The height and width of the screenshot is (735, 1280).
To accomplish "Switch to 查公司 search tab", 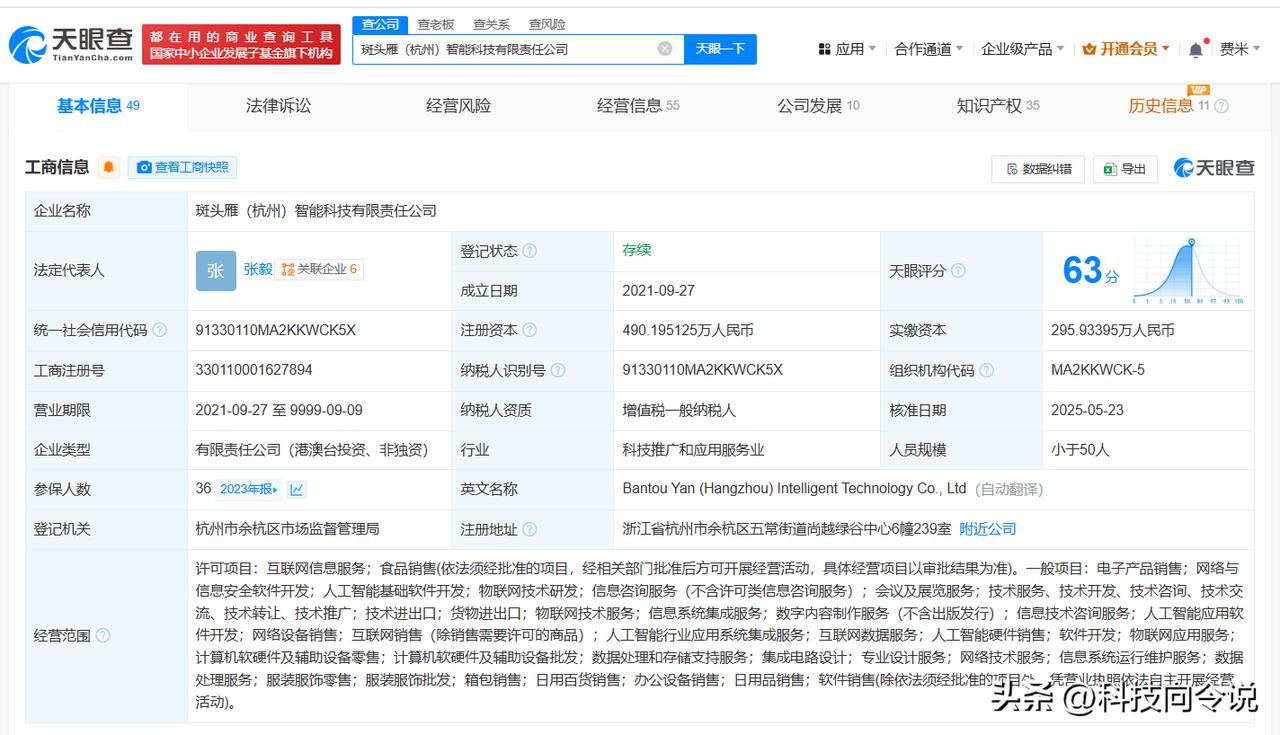I will tap(380, 24).
